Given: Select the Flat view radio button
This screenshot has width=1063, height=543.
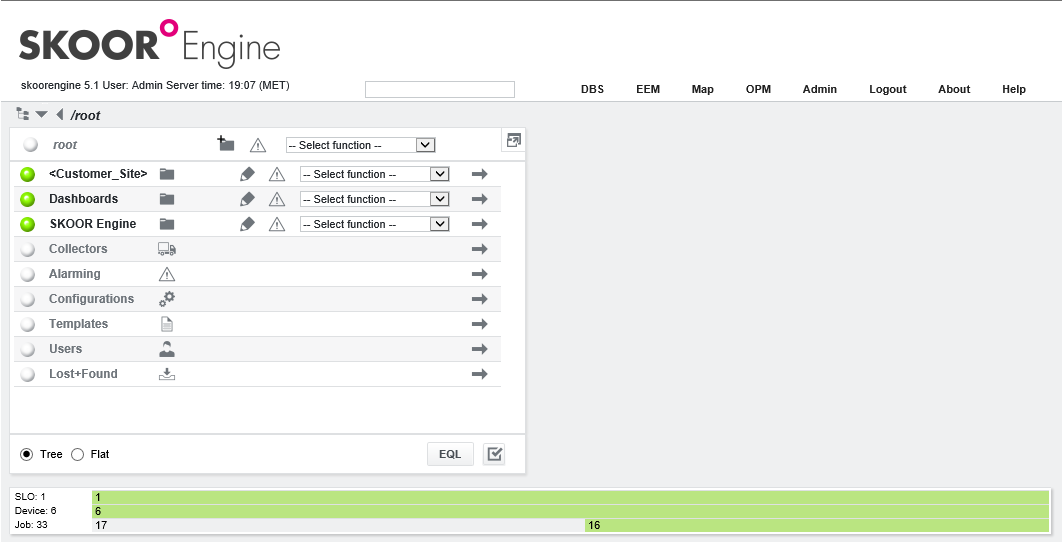Looking at the screenshot, I should pos(78,455).
